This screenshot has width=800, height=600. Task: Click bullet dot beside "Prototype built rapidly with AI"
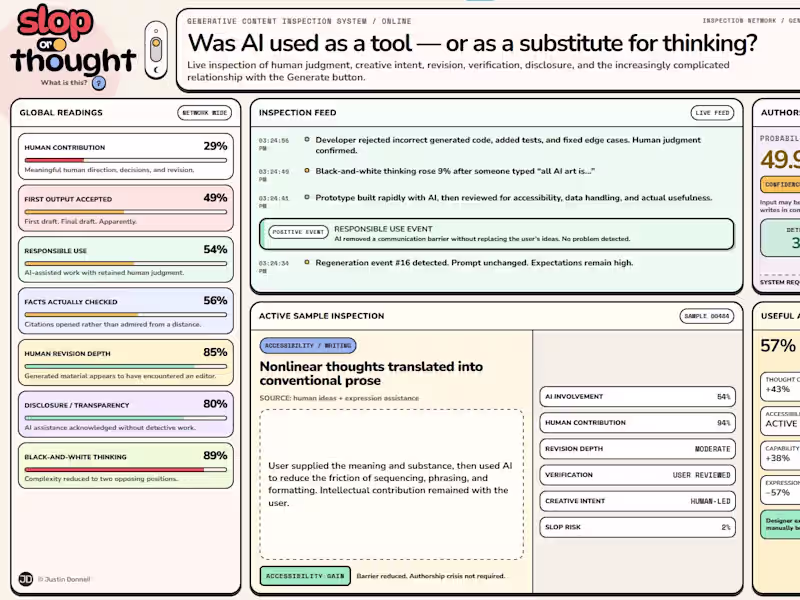point(307,197)
